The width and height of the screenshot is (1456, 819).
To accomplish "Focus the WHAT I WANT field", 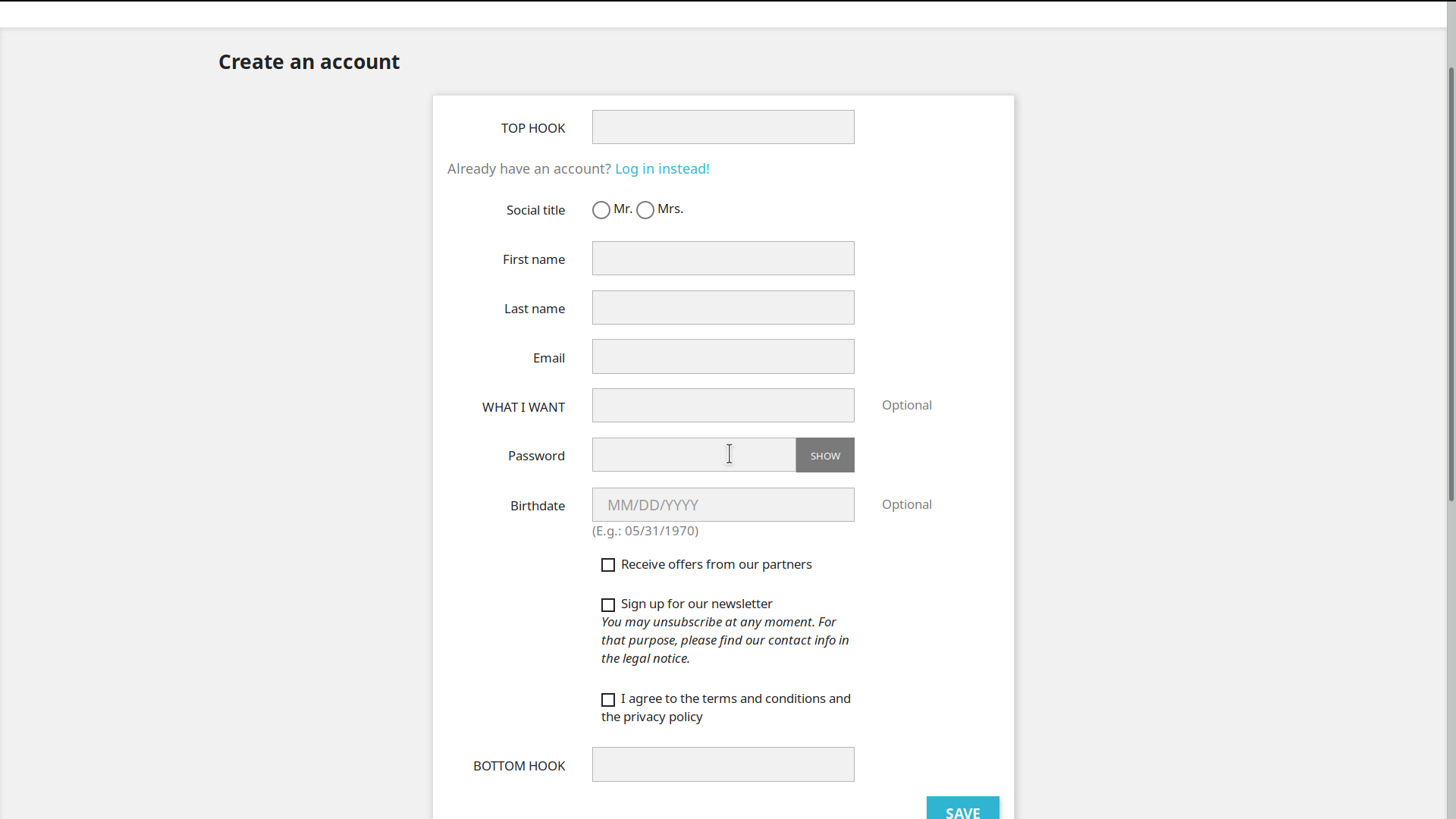I will [723, 406].
